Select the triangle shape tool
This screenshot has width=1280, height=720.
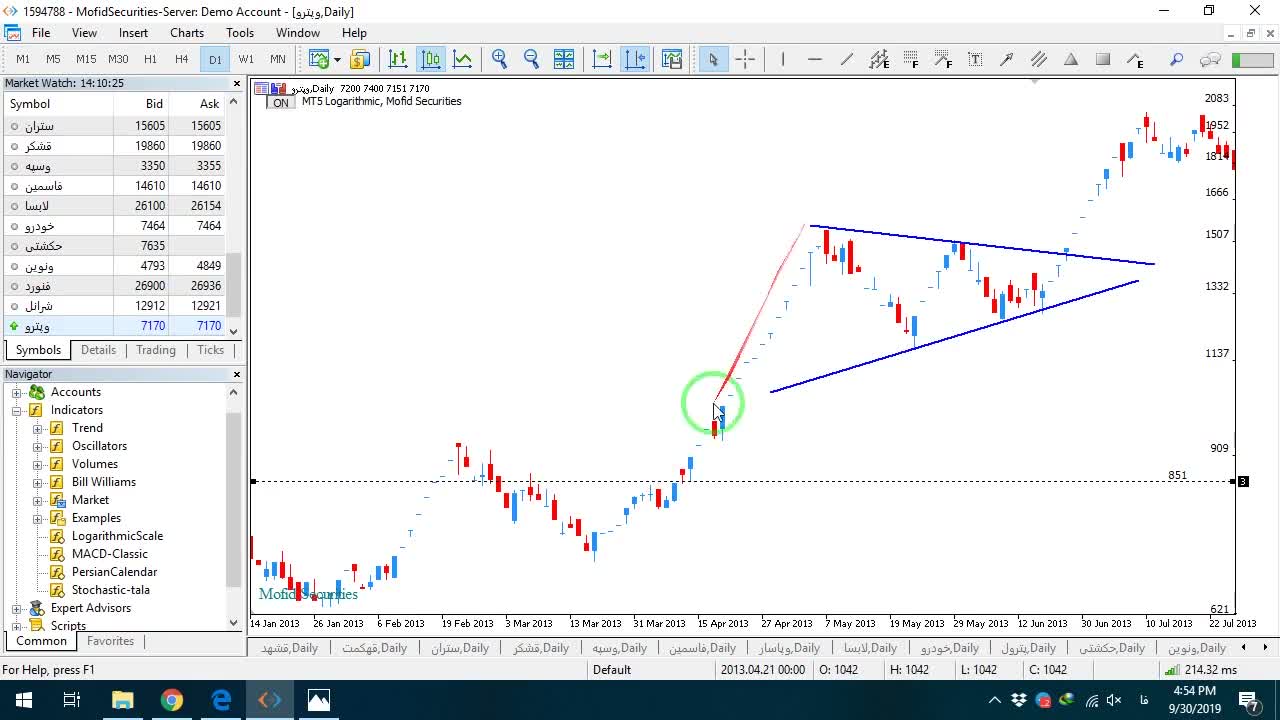[1071, 59]
